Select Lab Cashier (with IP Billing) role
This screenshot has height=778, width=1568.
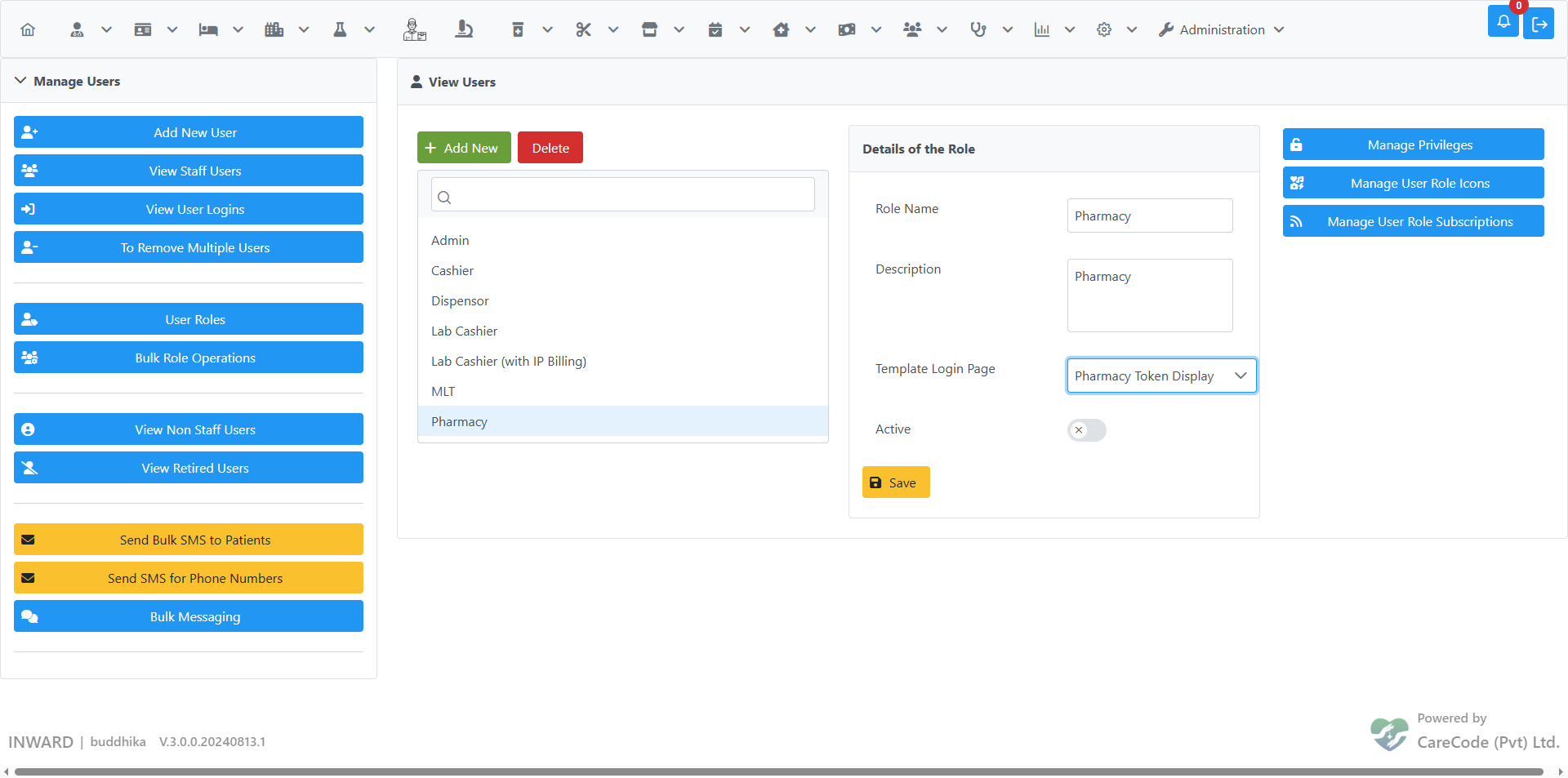point(623,361)
